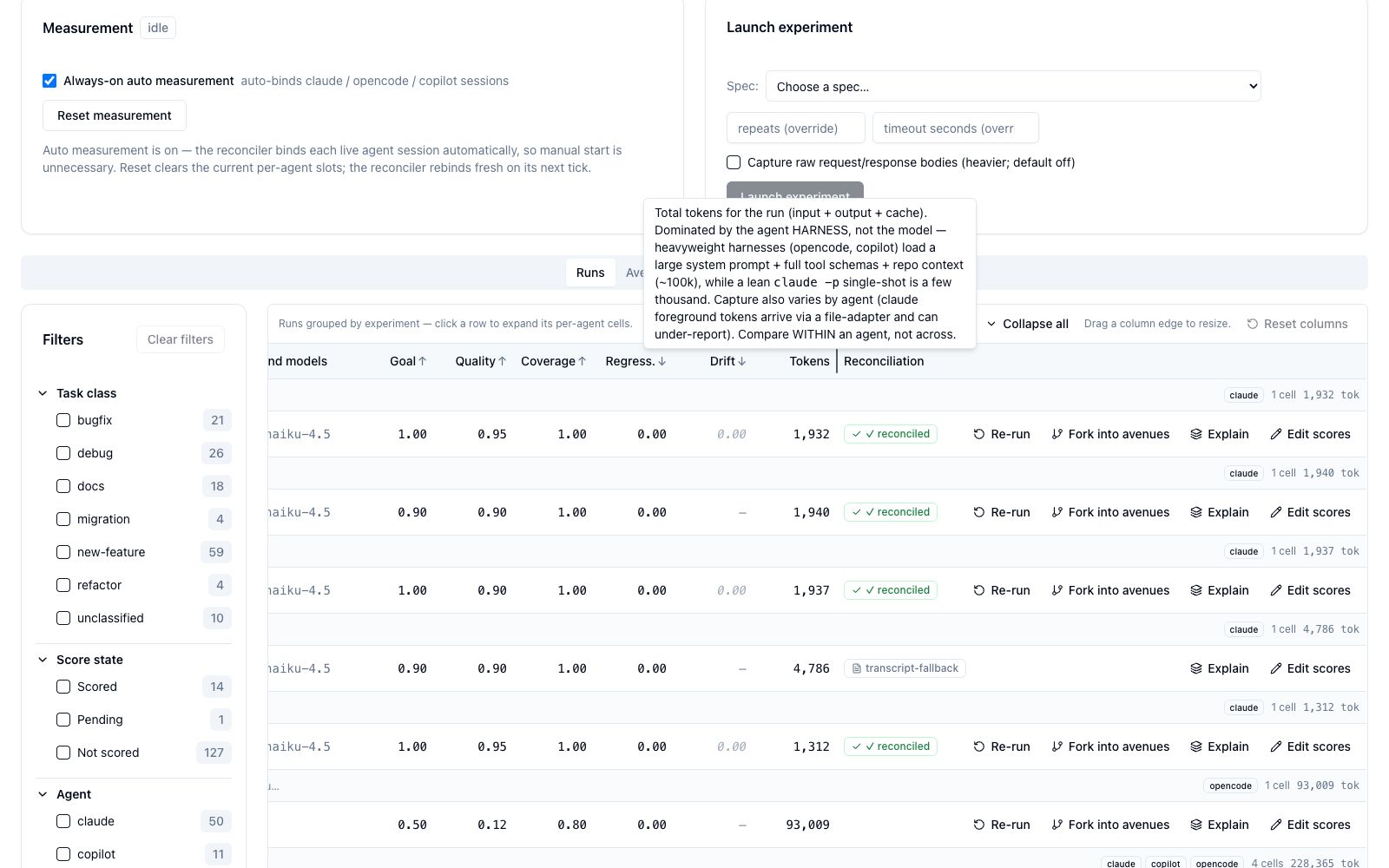Image resolution: width=1389 pixels, height=868 pixels.
Task: Click the Edit scores pencil icon in the 1,932 tokens row
Action: pos(1276,434)
